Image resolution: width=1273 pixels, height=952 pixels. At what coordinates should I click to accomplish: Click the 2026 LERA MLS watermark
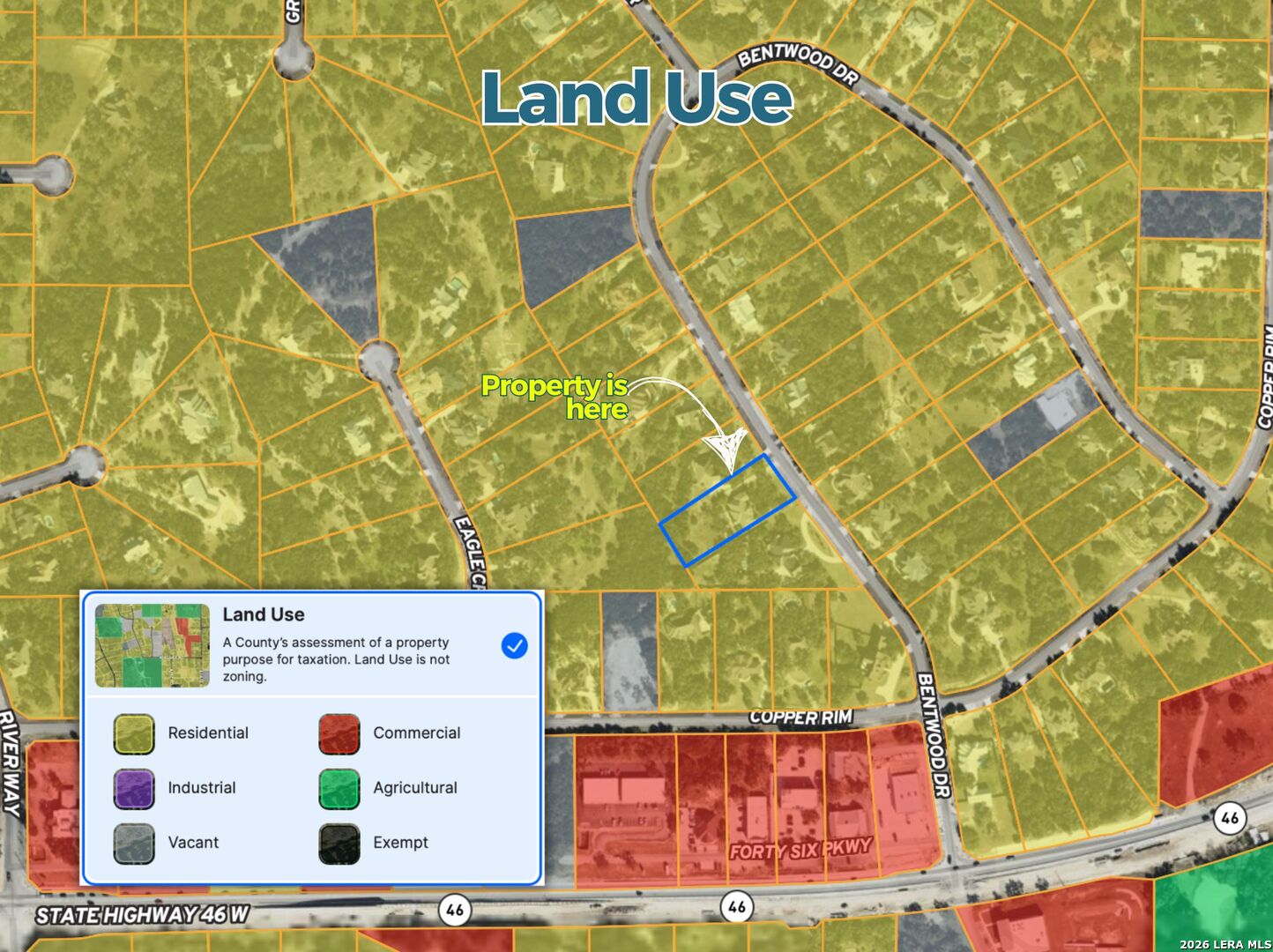[x=1225, y=944]
